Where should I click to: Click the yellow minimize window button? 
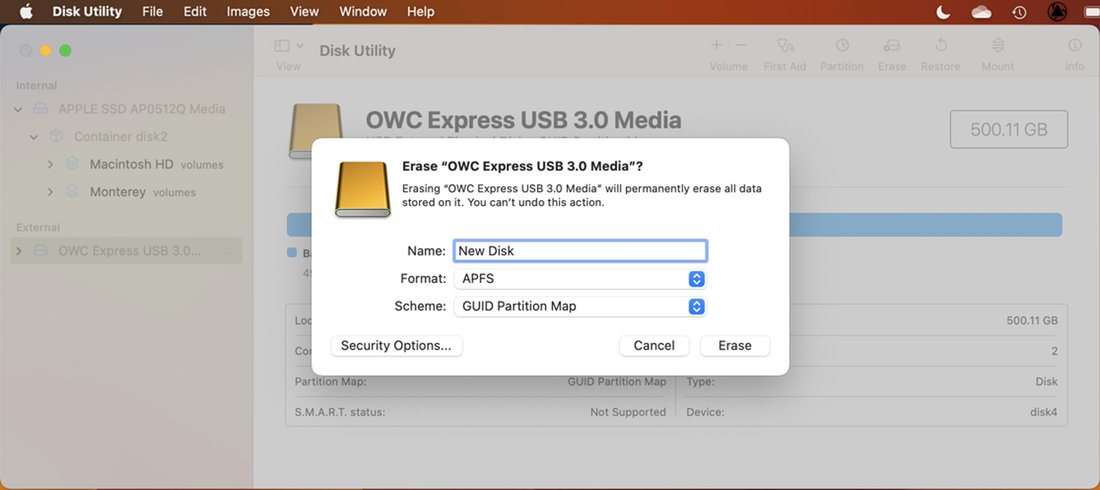[46, 51]
